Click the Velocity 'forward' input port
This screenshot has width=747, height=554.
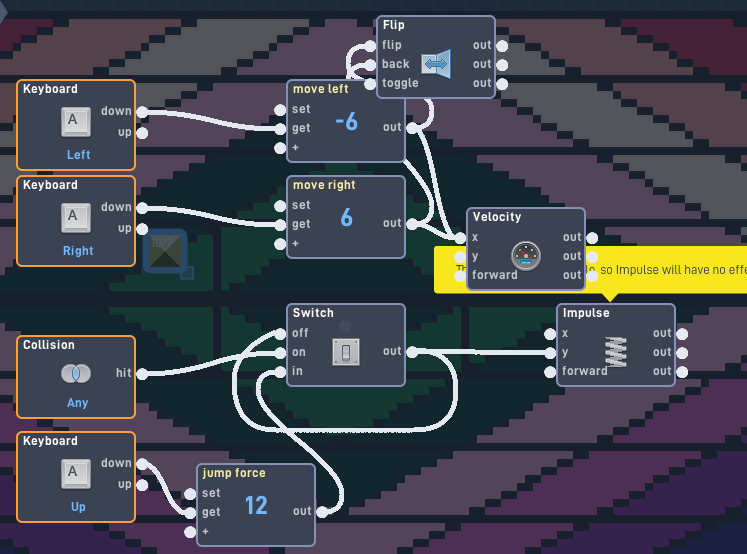pyautogui.click(x=460, y=276)
